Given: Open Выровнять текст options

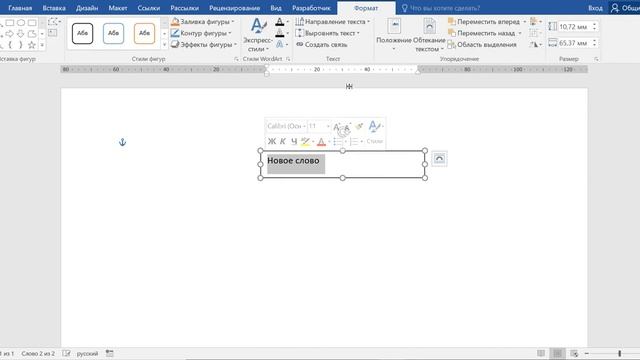Looking at the screenshot, I should (328, 33).
